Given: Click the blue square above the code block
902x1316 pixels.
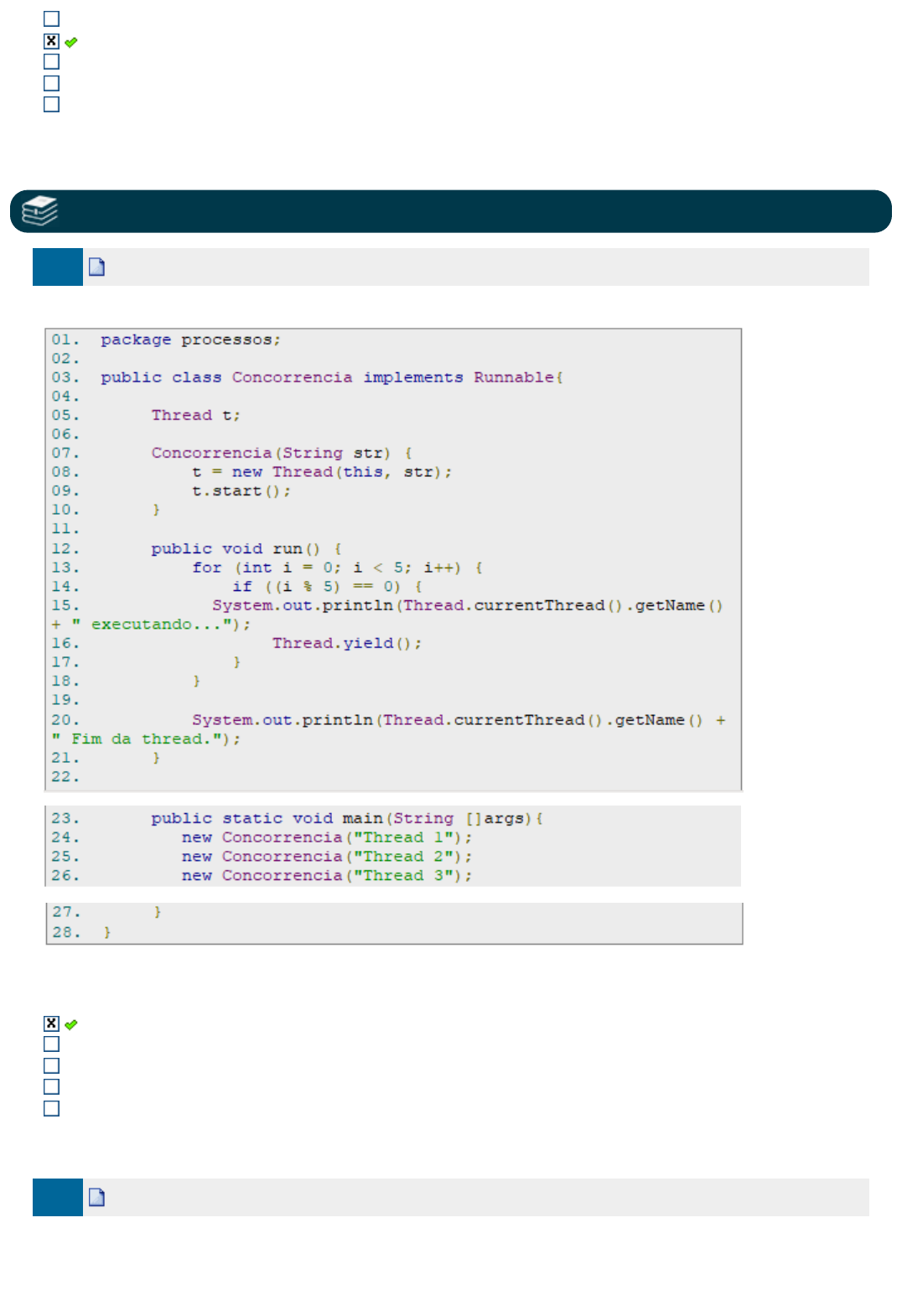Looking at the screenshot, I should point(57,267).
